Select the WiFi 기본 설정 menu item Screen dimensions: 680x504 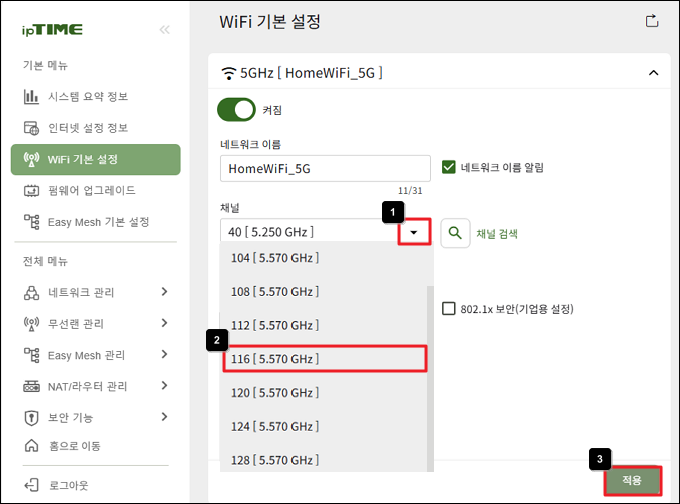pyautogui.click(x=95, y=160)
